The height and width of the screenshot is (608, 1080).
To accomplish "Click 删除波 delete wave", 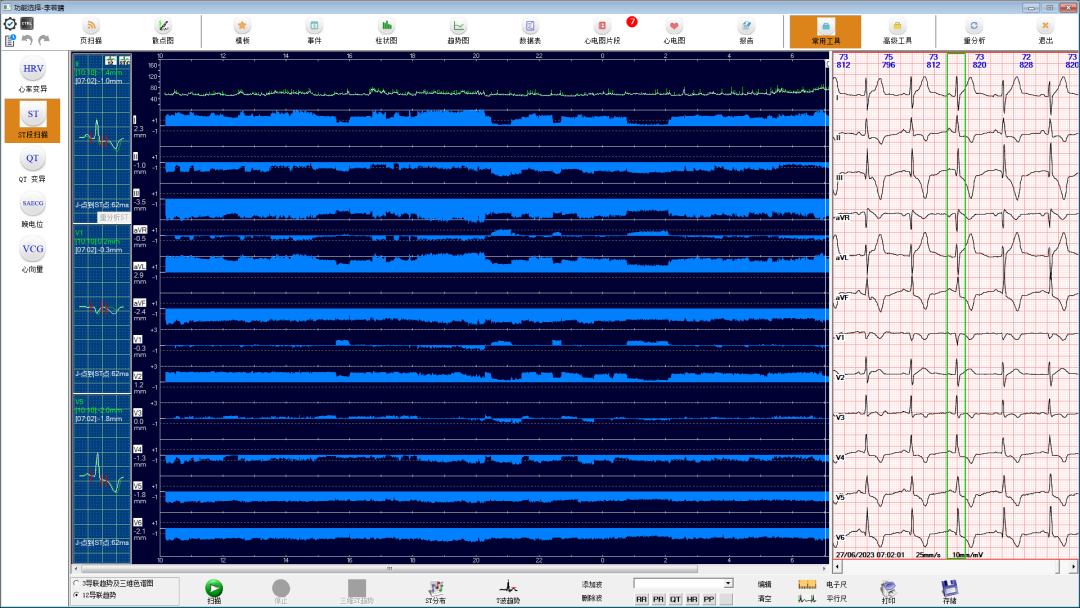I will tap(592, 598).
